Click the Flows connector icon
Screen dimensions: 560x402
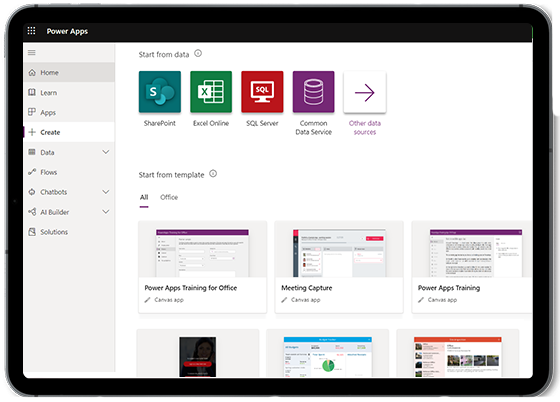point(32,172)
